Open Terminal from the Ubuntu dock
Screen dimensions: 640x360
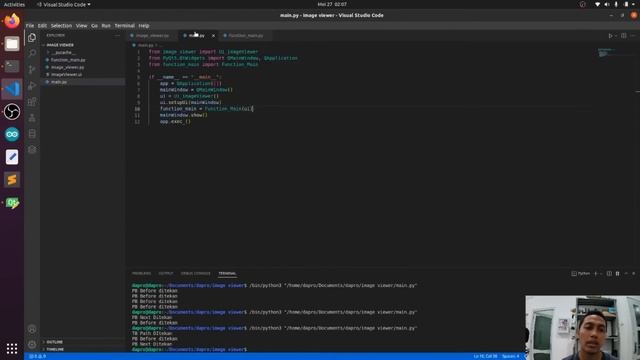click(x=12, y=66)
